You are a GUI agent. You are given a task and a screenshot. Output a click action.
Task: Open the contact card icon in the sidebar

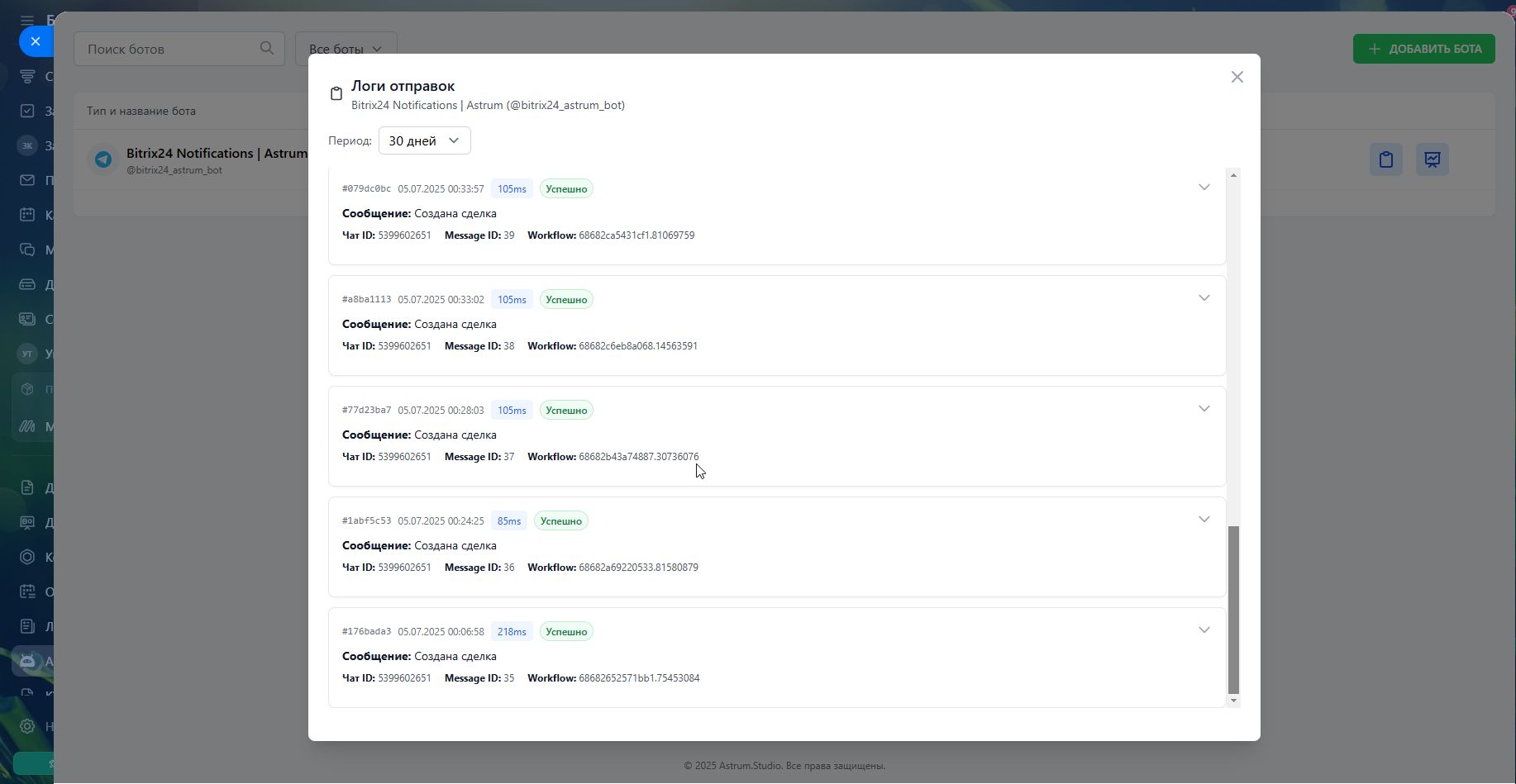point(27,319)
